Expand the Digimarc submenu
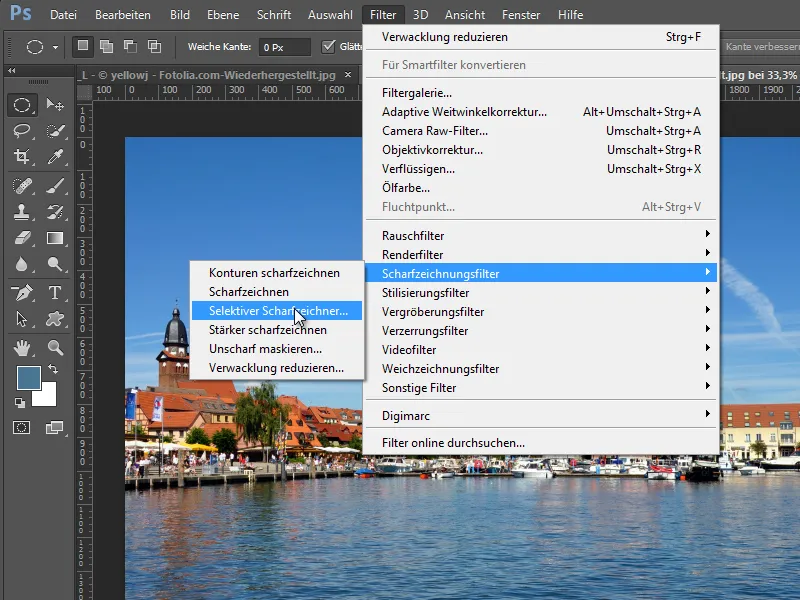Viewport: 800px width, 600px height. coord(541,415)
